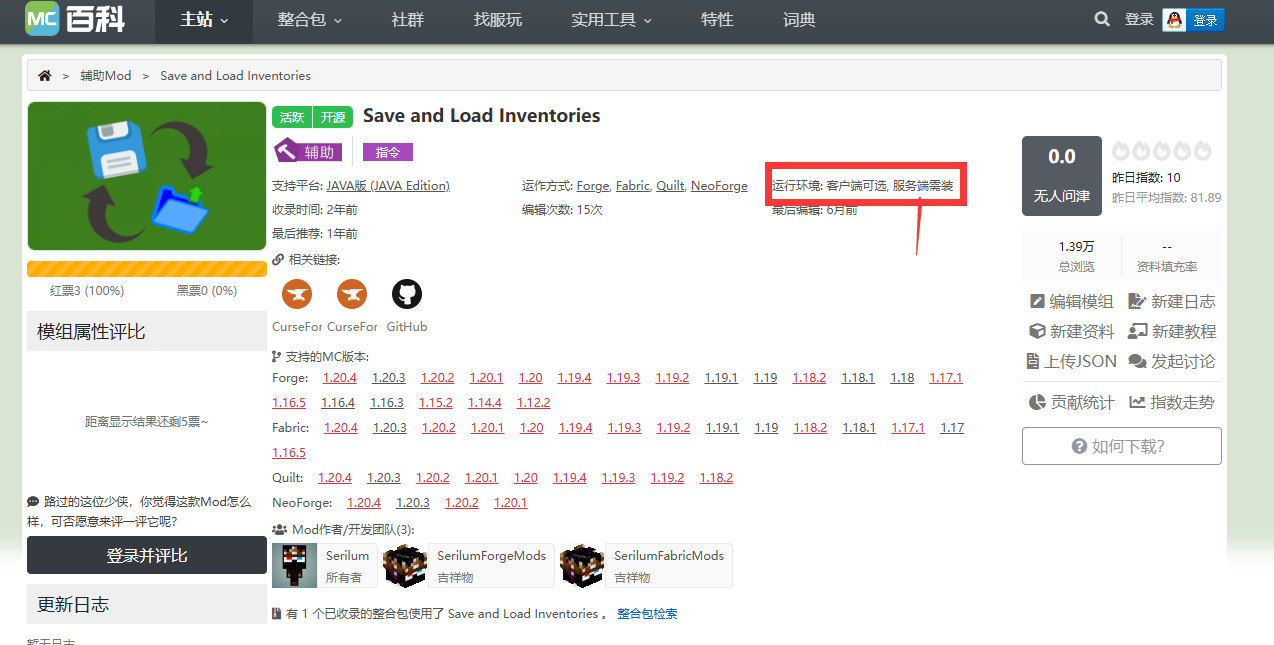Expand the 主站 dropdown menu
The image size is (1274, 645).
tap(204, 20)
